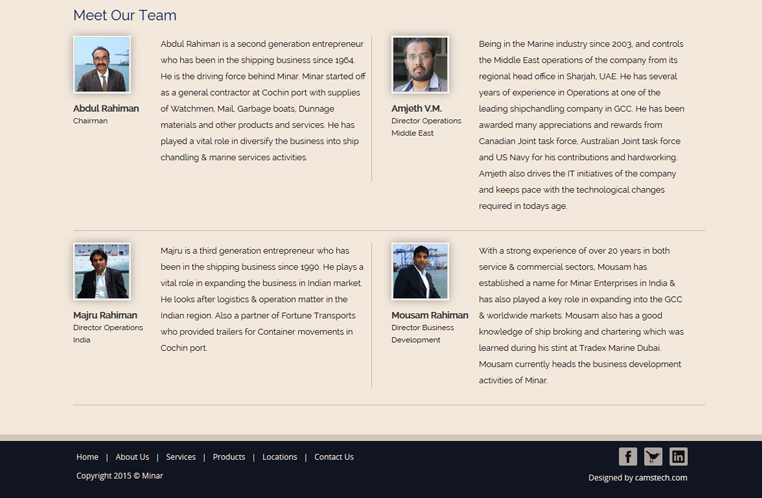Click 'Copyright 2015 © Minar' text
This screenshot has height=498, width=762.
[120, 476]
